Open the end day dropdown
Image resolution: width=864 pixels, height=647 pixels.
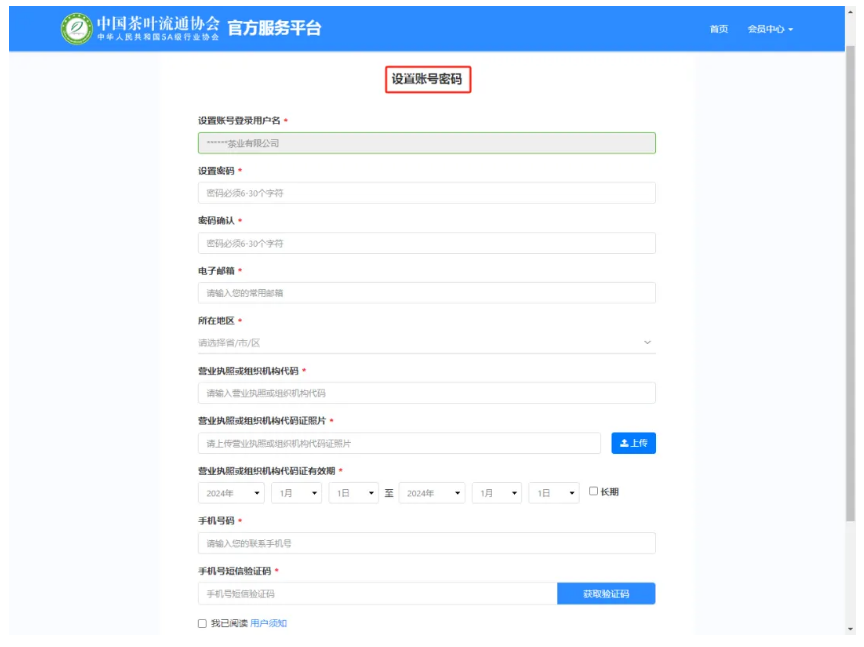click(x=554, y=493)
